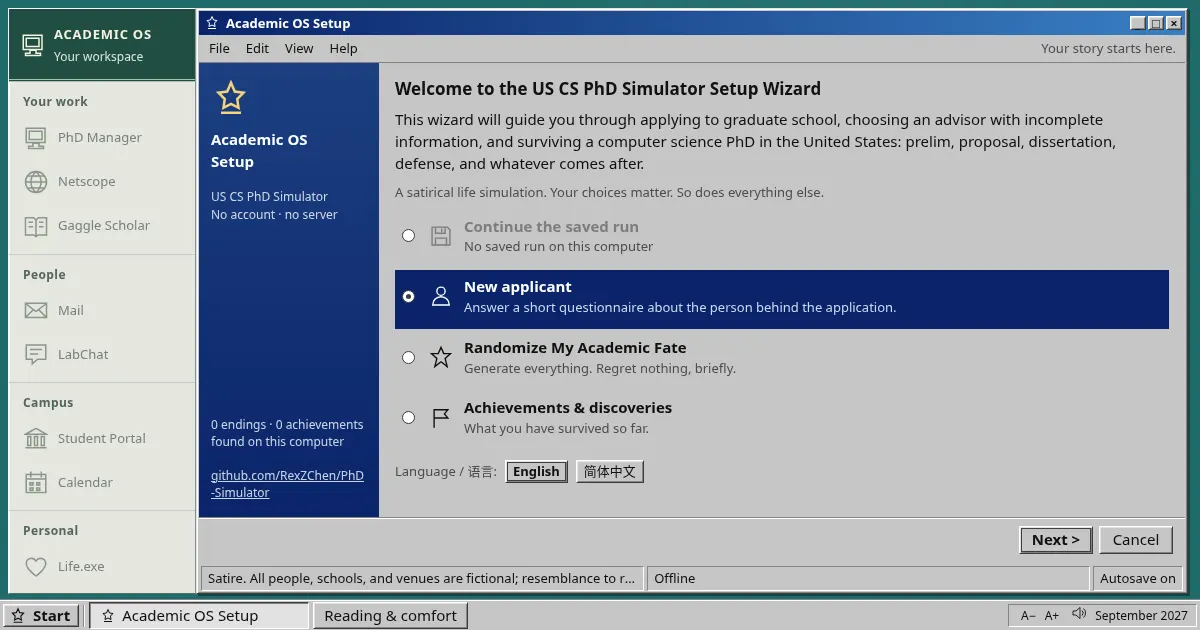Click the 'New applicant' option title
The height and width of the screenshot is (630, 1200).
[x=518, y=287]
